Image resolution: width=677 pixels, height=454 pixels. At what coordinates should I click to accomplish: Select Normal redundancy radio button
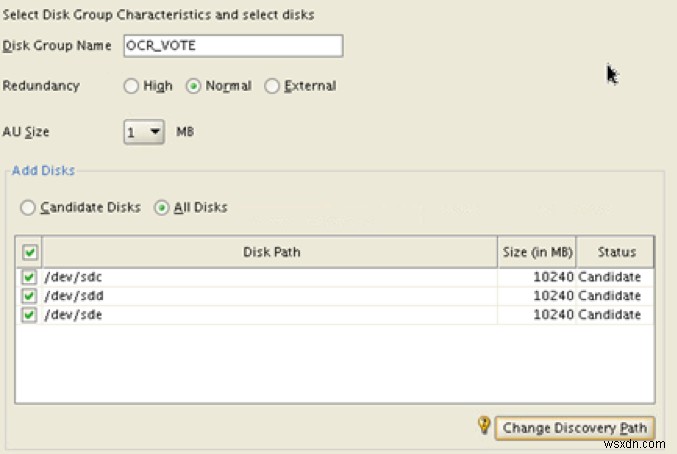(x=195, y=86)
